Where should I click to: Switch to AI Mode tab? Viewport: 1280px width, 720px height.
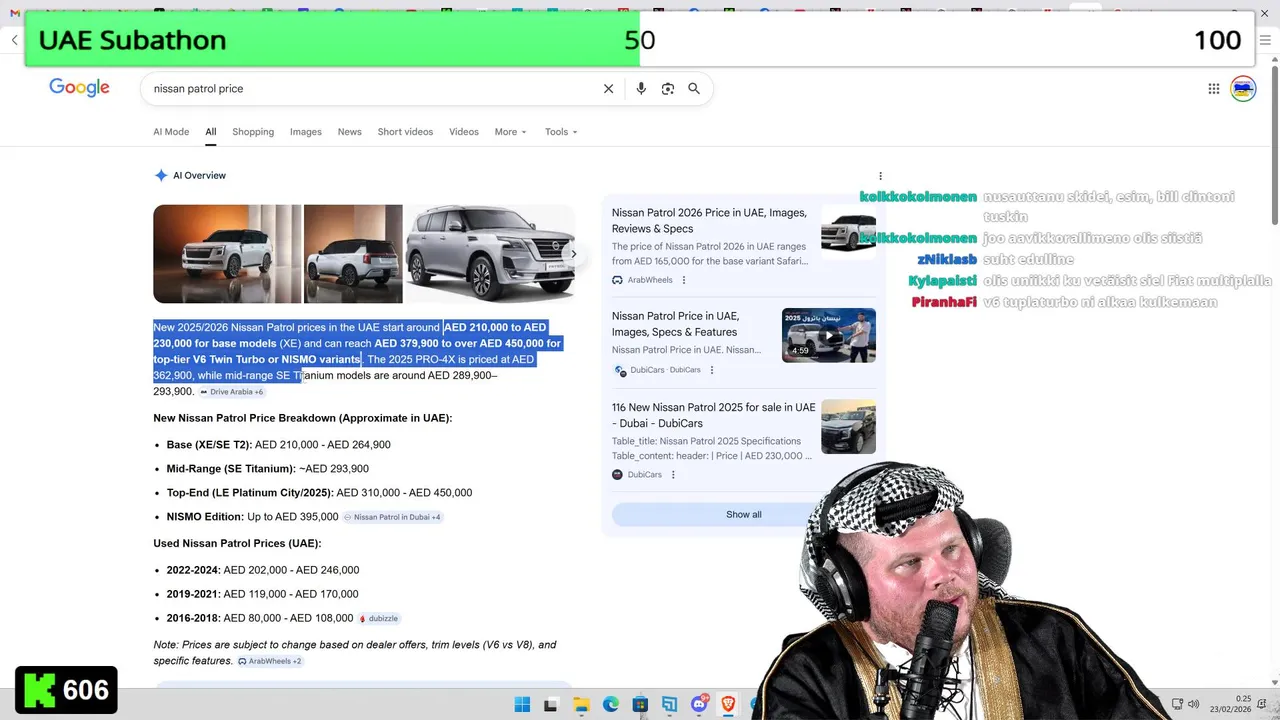(x=171, y=132)
